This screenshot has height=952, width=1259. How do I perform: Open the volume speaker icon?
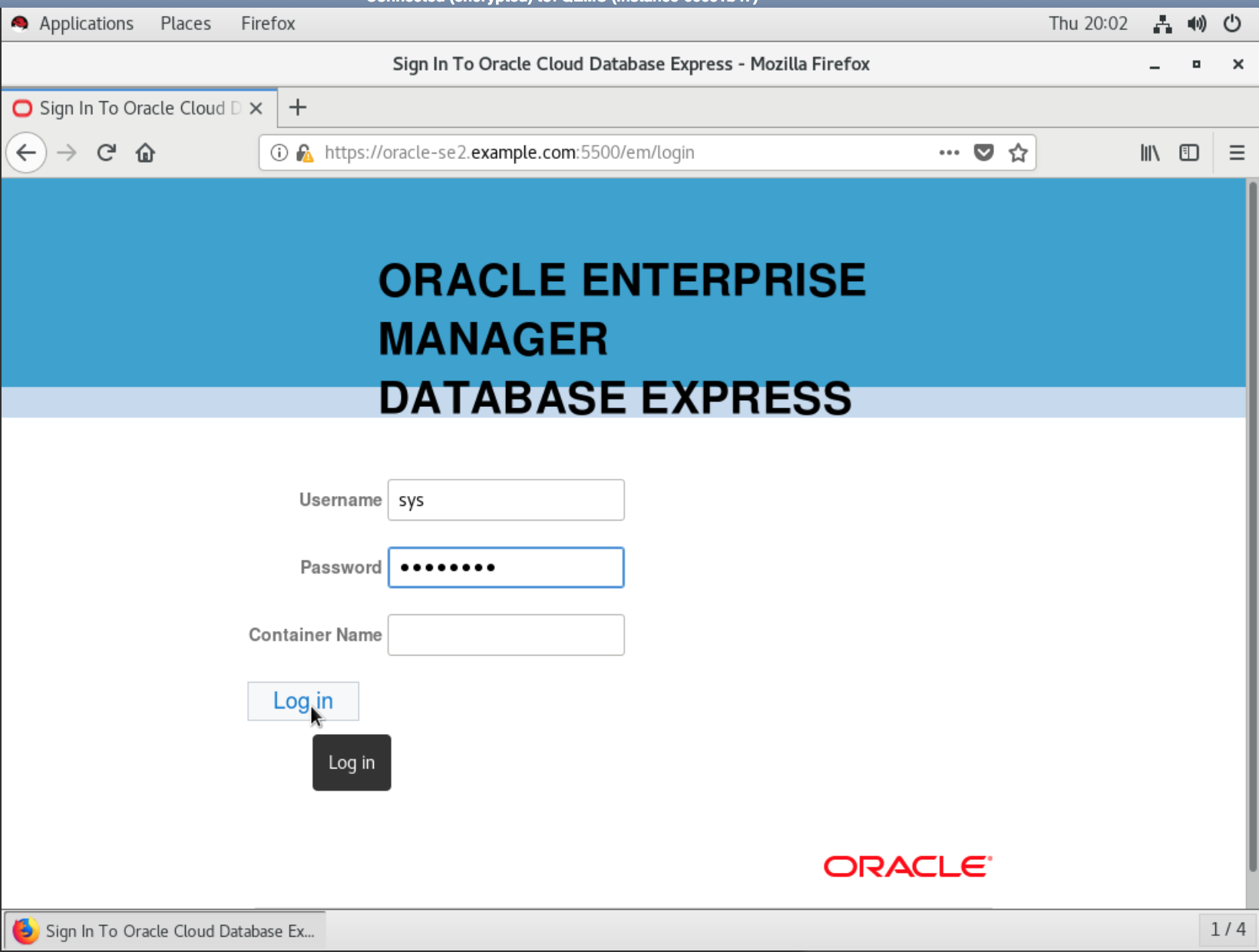coord(1197,24)
